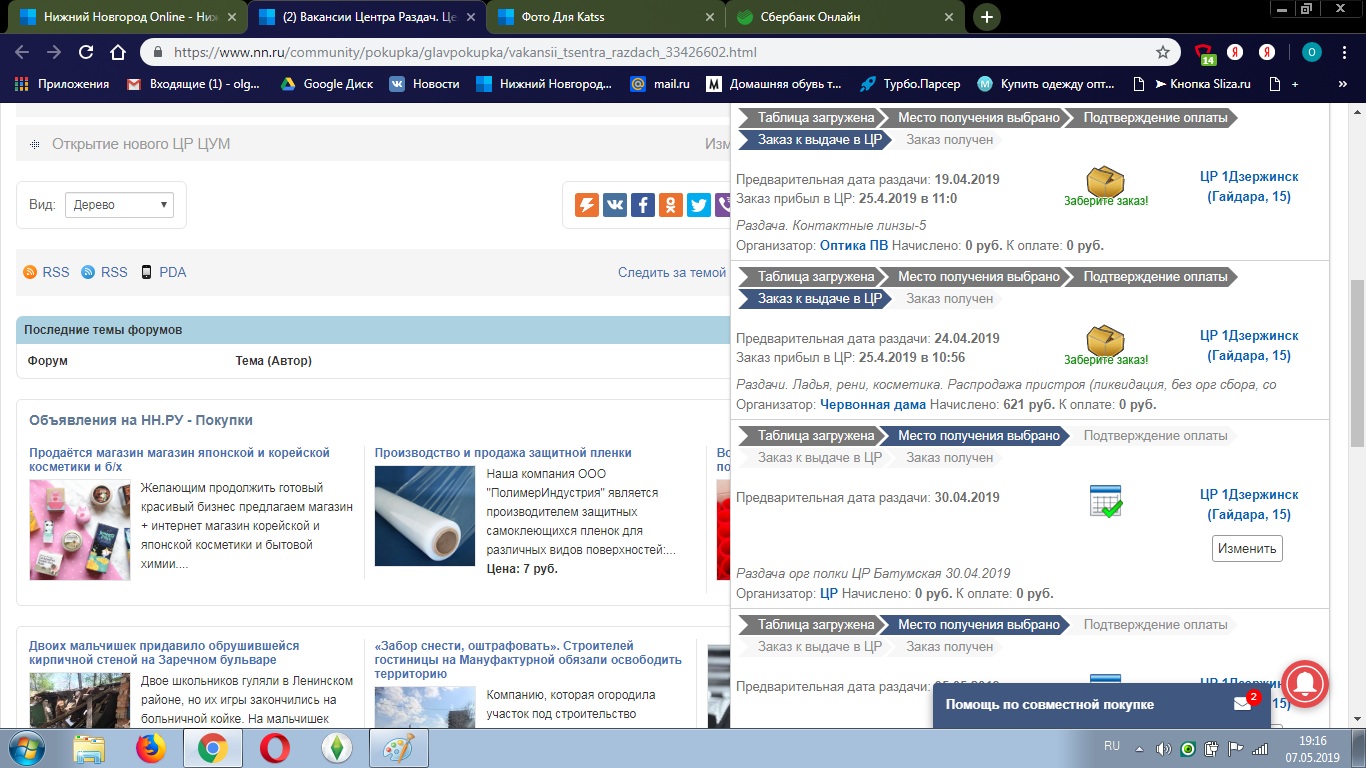Open the Приложения apps bookmark
The height and width of the screenshot is (768, 1366).
coord(62,84)
